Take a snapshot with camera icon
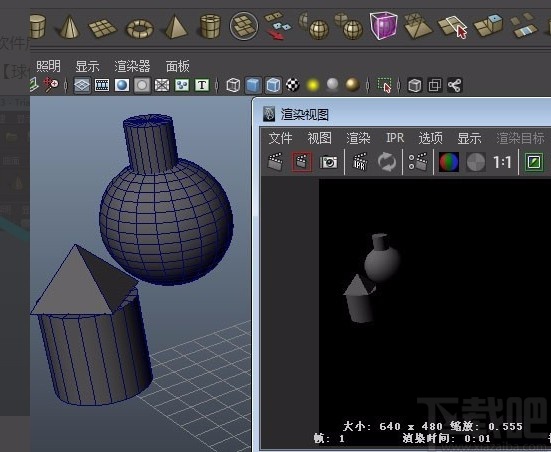Image resolution: width=551 pixels, height=452 pixels. tap(329, 162)
